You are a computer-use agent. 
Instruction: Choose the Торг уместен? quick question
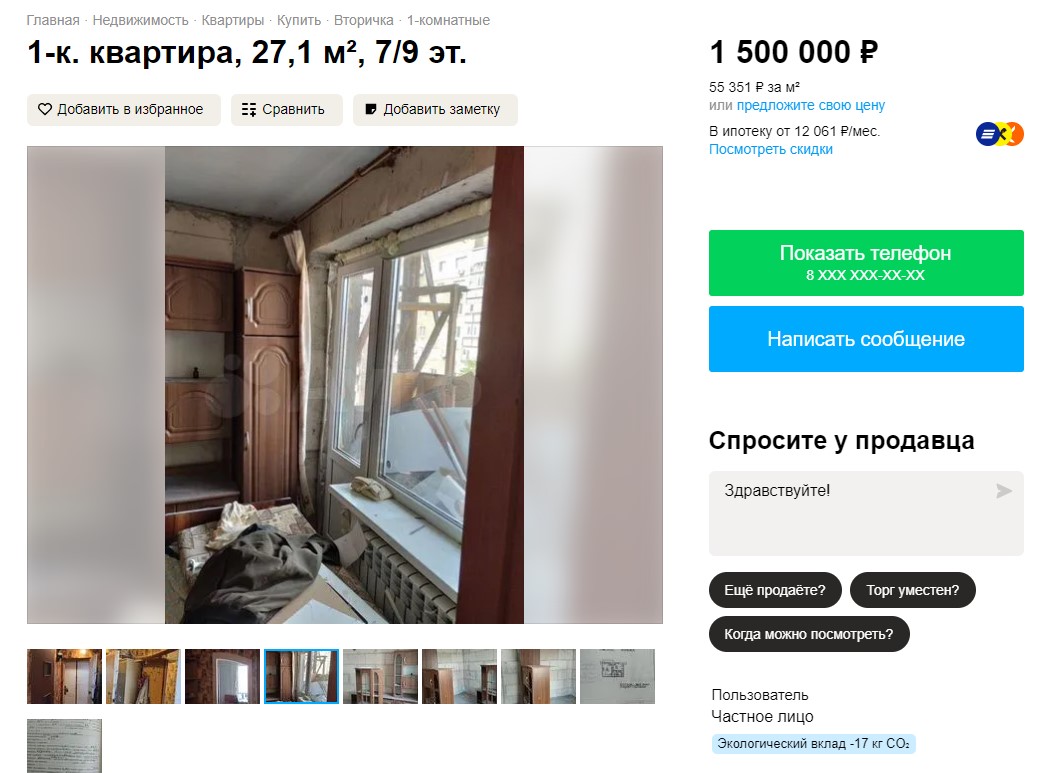pyautogui.click(x=912, y=590)
